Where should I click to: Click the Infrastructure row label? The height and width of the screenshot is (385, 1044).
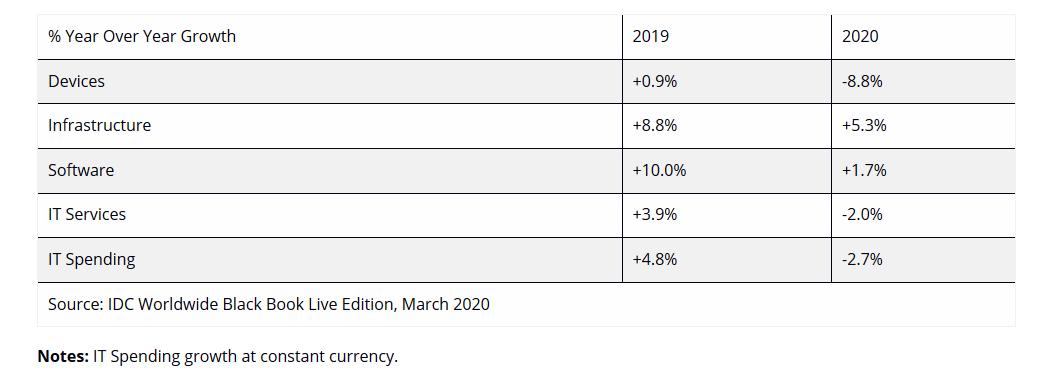pos(99,125)
